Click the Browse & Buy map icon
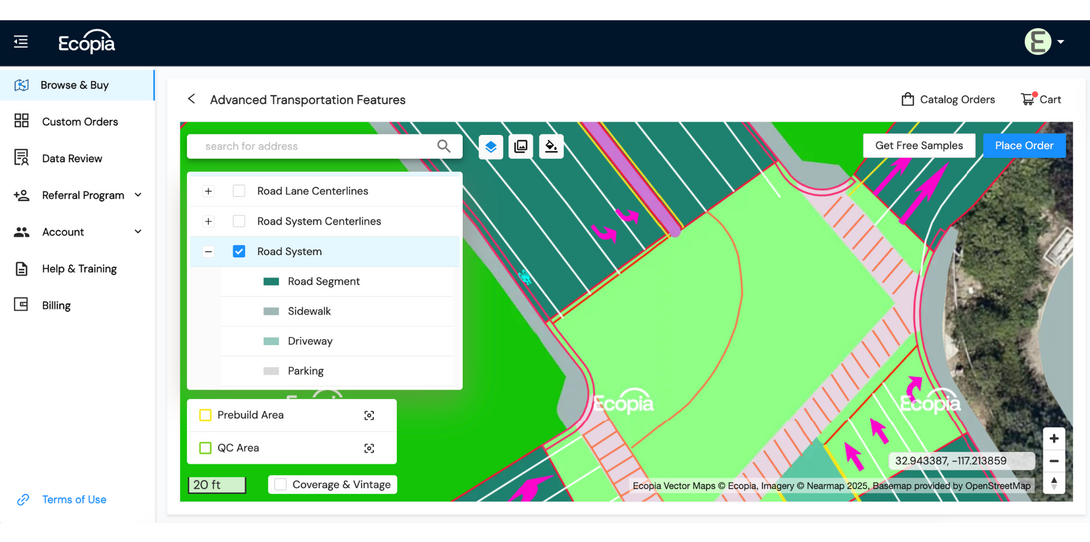This screenshot has height=542, width=1090. point(22,85)
